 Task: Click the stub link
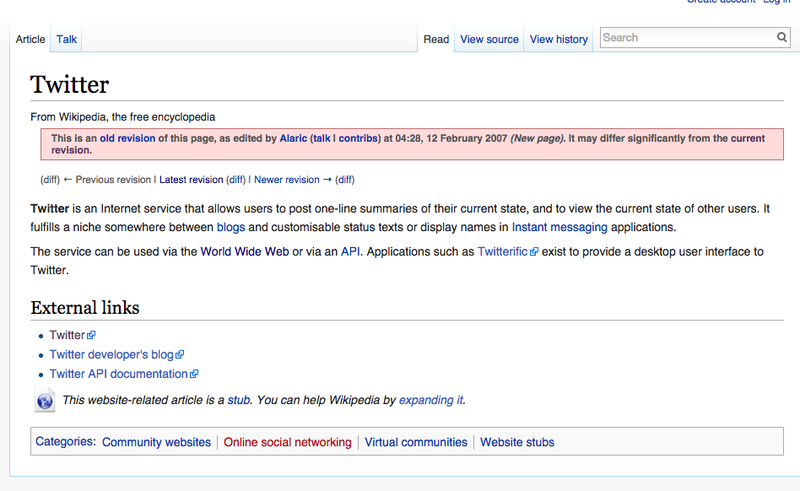tap(239, 400)
